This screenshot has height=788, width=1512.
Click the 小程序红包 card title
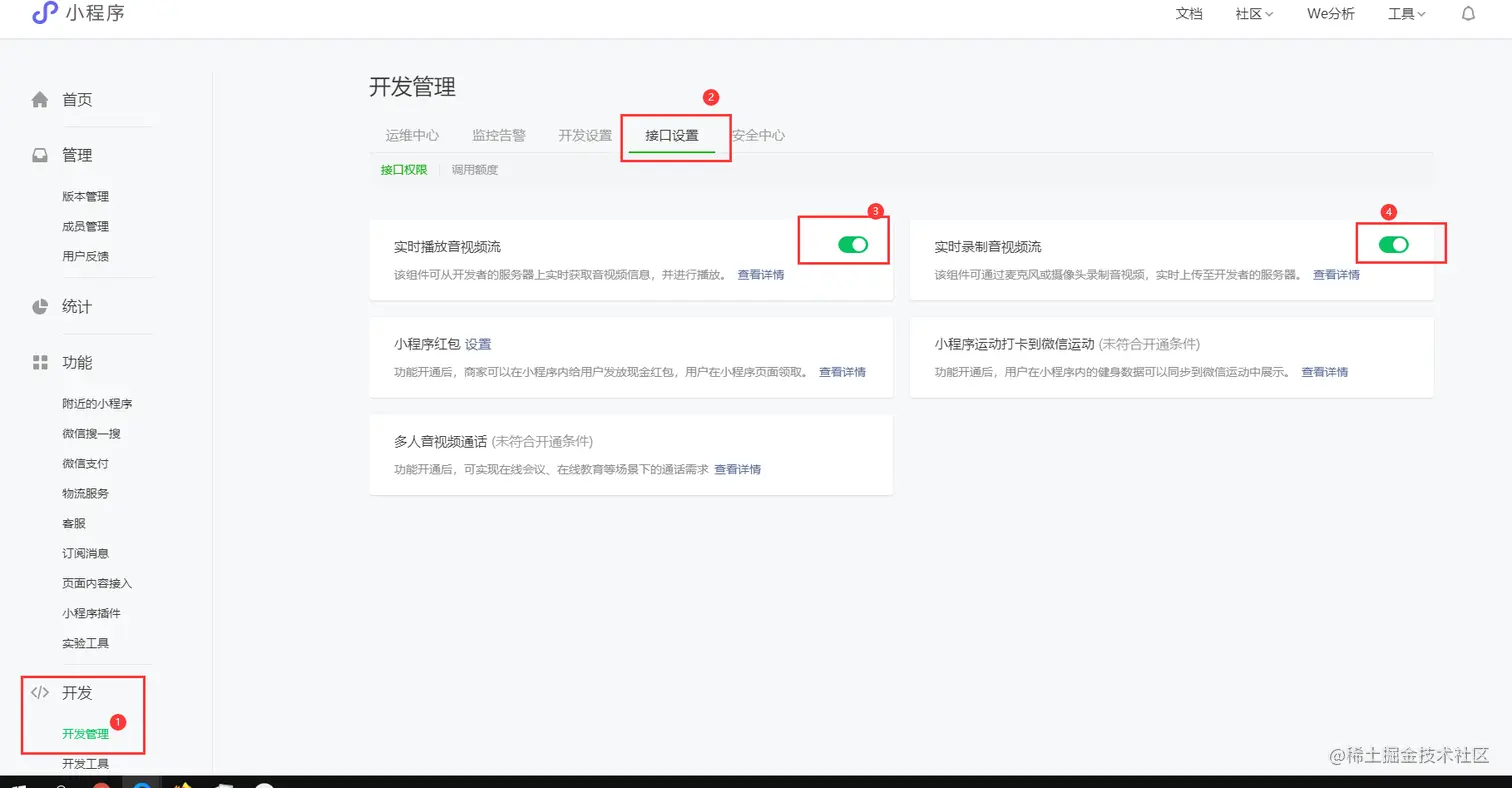pos(427,344)
